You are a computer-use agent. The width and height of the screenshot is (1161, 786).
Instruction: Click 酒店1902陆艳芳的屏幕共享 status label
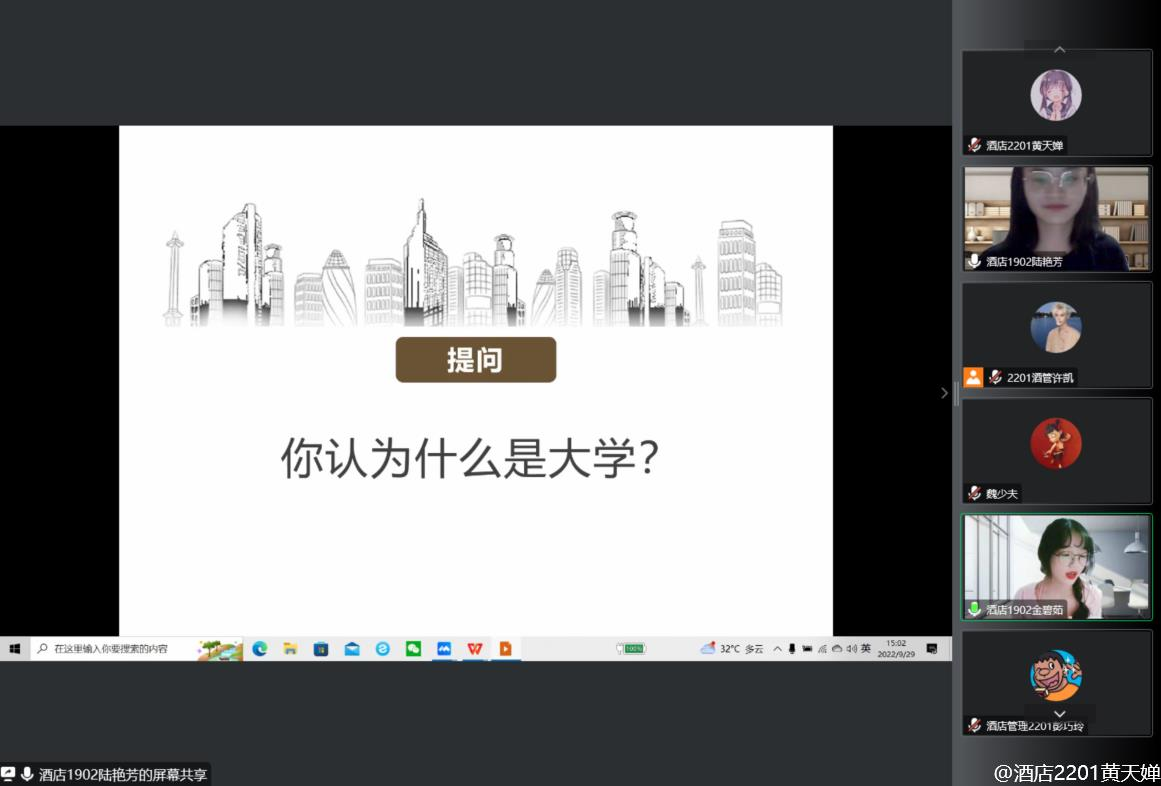click(123, 775)
